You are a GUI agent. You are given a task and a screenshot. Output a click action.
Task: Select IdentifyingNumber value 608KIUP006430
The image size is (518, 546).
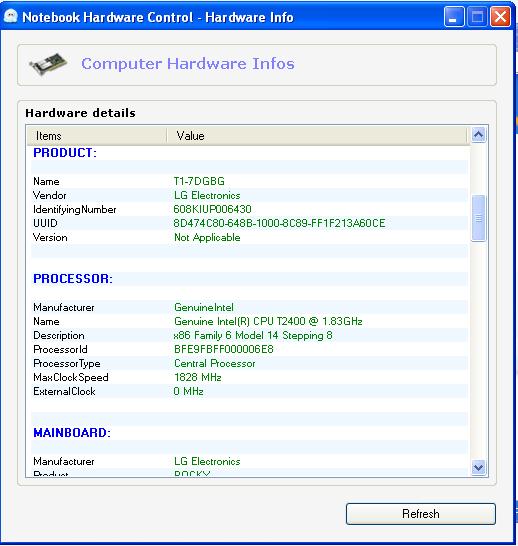pos(212,209)
